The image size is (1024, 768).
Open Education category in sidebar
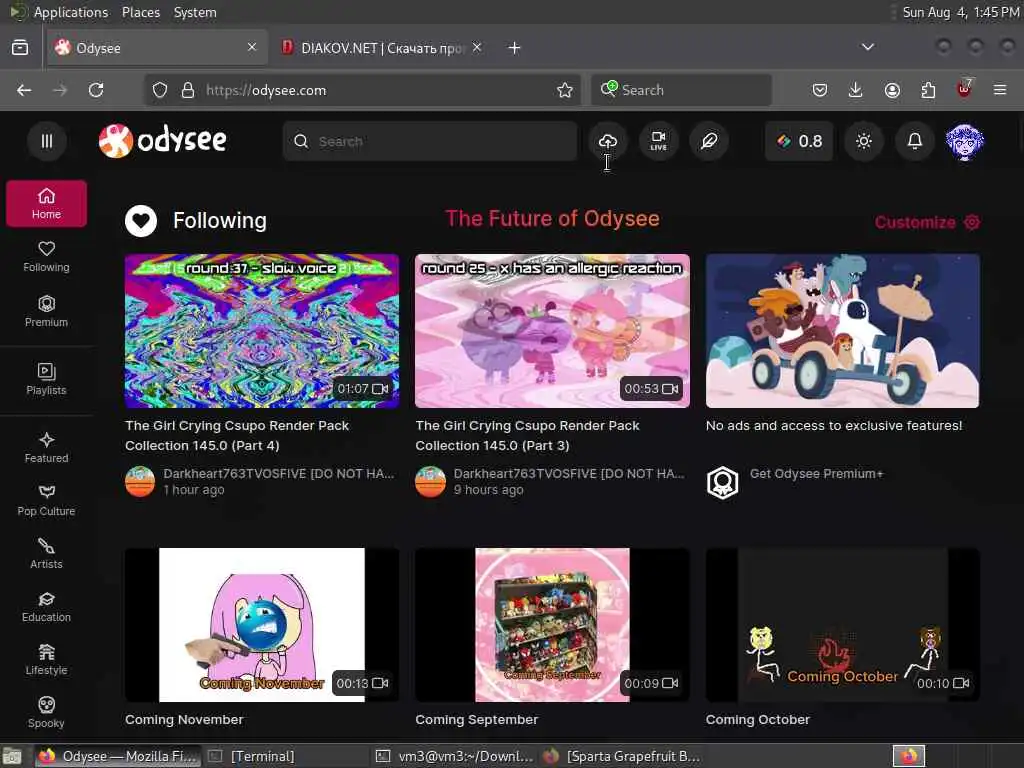click(46, 607)
